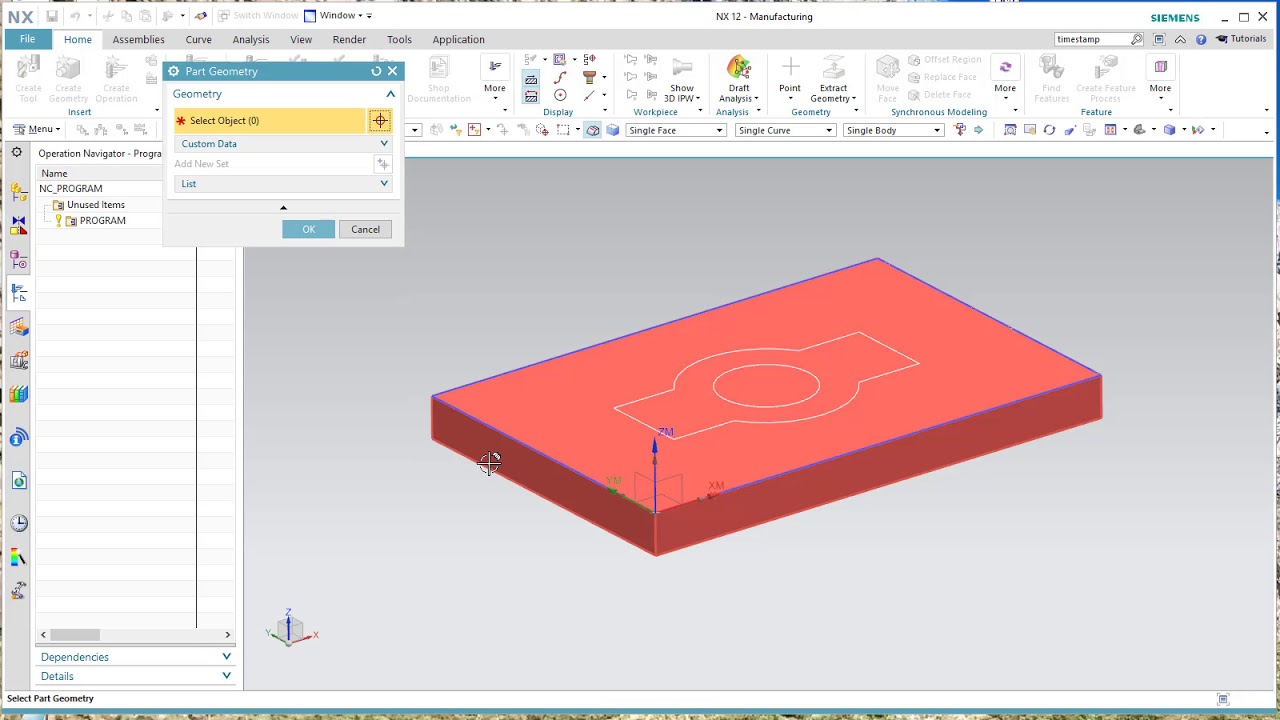Expand the Dependencies panel

tap(136, 657)
